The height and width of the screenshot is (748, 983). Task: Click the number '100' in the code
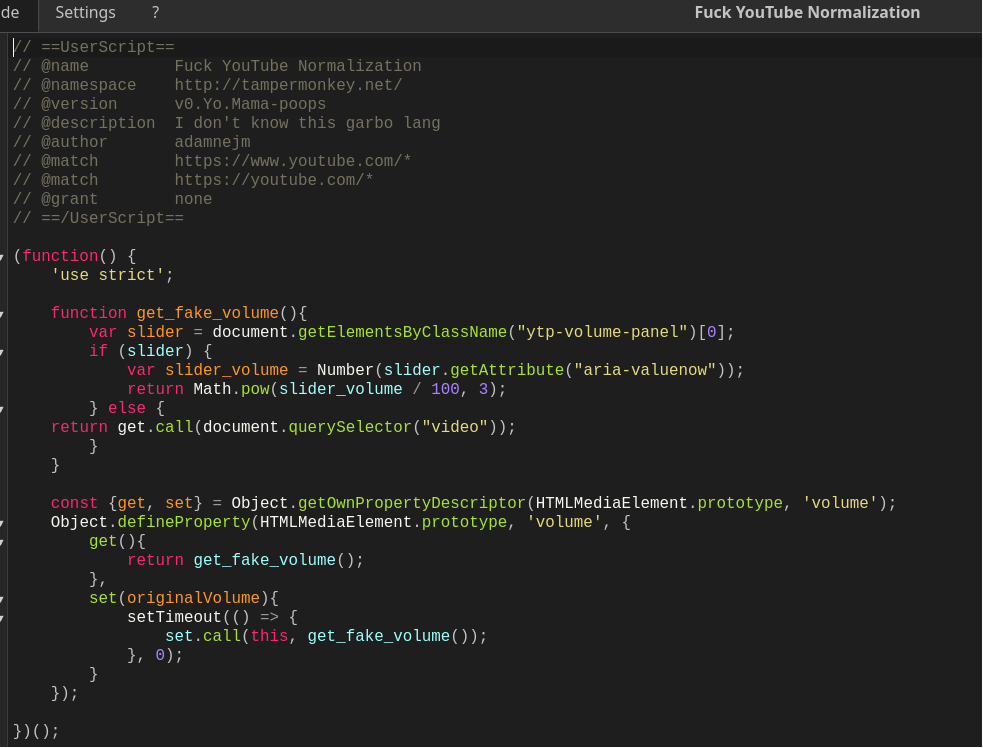[445, 389]
